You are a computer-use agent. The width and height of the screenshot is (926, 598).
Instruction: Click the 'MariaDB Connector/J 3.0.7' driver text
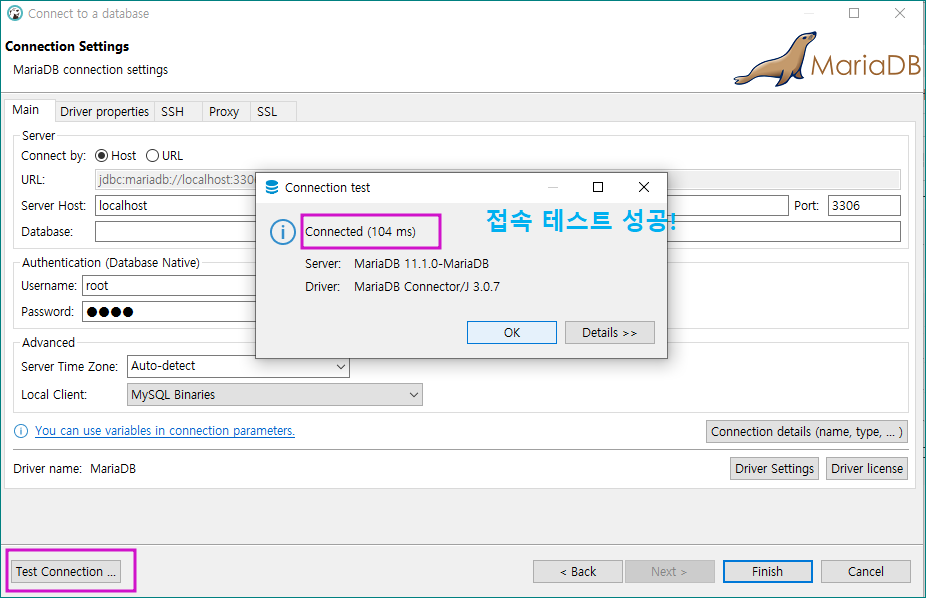tap(427, 287)
